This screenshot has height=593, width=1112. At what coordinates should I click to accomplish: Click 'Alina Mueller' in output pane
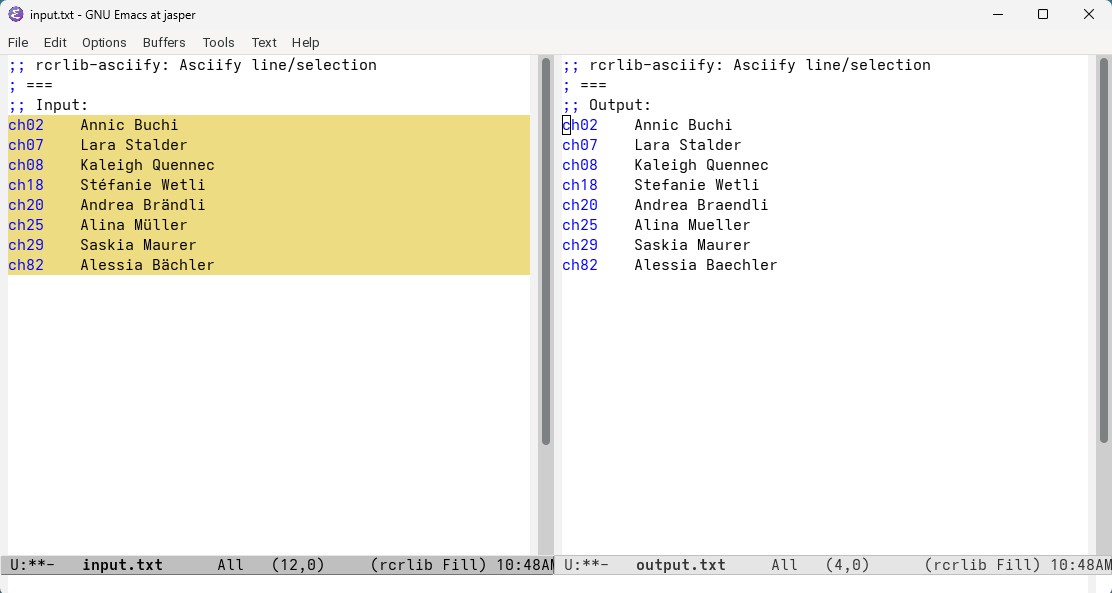point(692,225)
